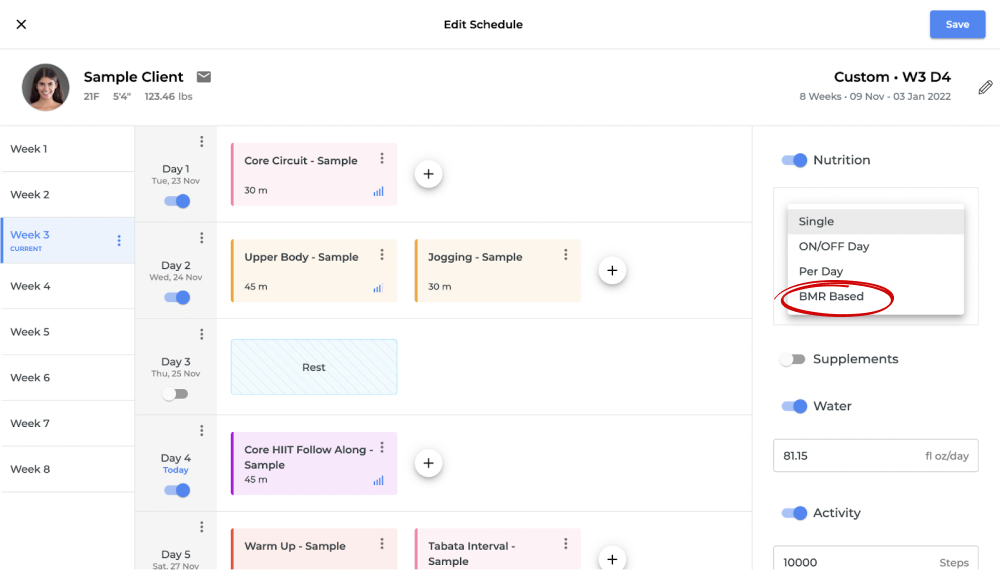Turn on the Day 3 rest day toggle
The width and height of the screenshot is (1000, 570).
click(176, 394)
